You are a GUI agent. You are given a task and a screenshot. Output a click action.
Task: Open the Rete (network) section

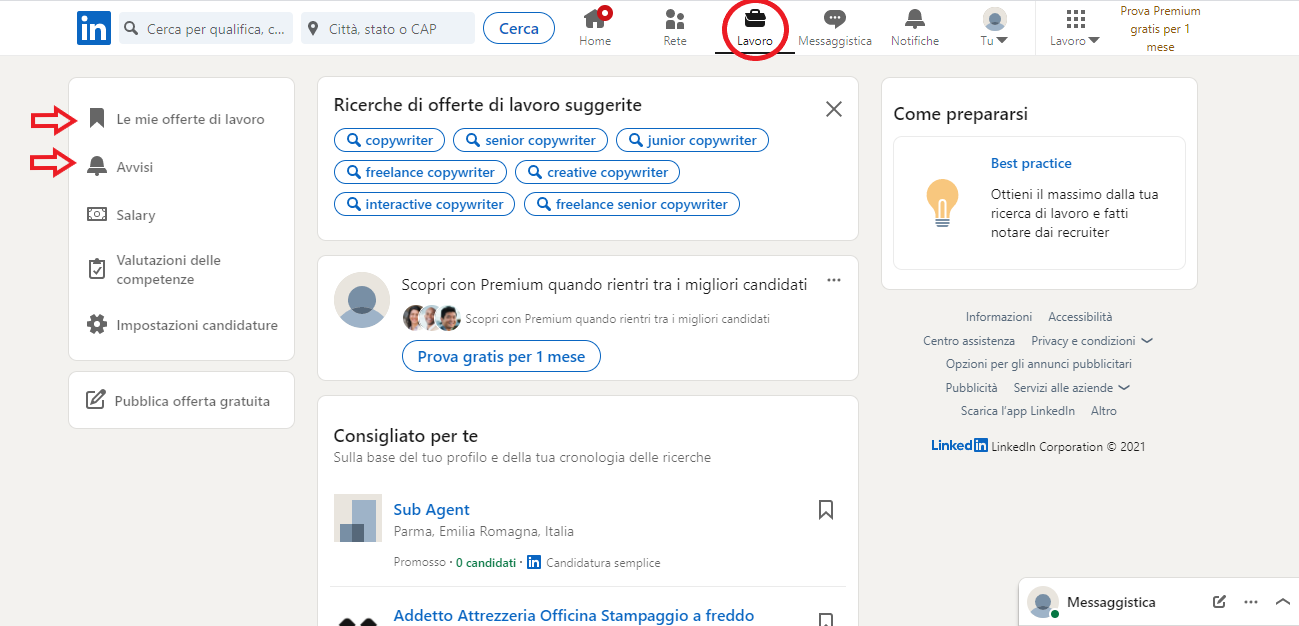[x=674, y=27]
